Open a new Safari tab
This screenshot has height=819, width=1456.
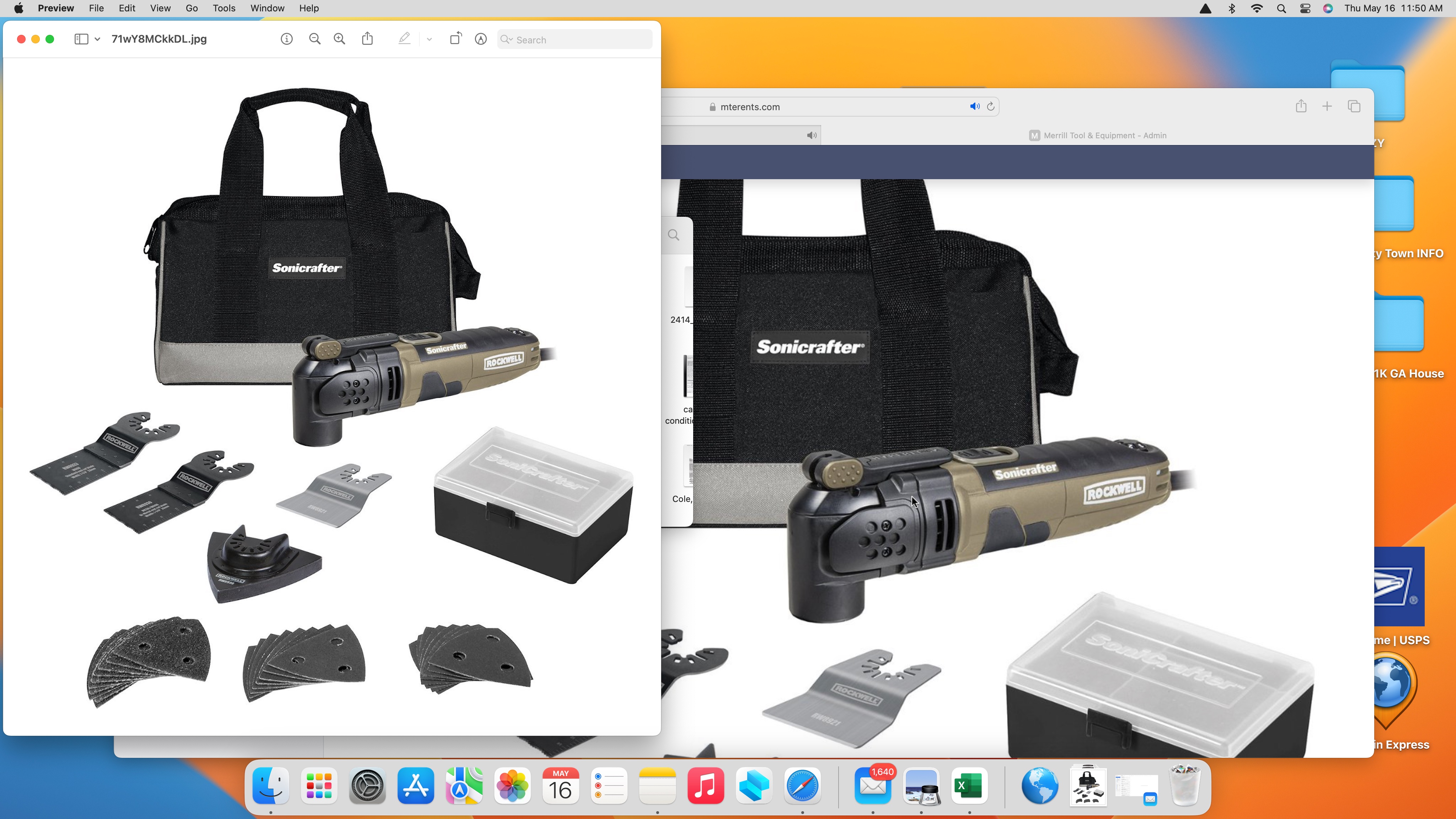pos(1327,106)
